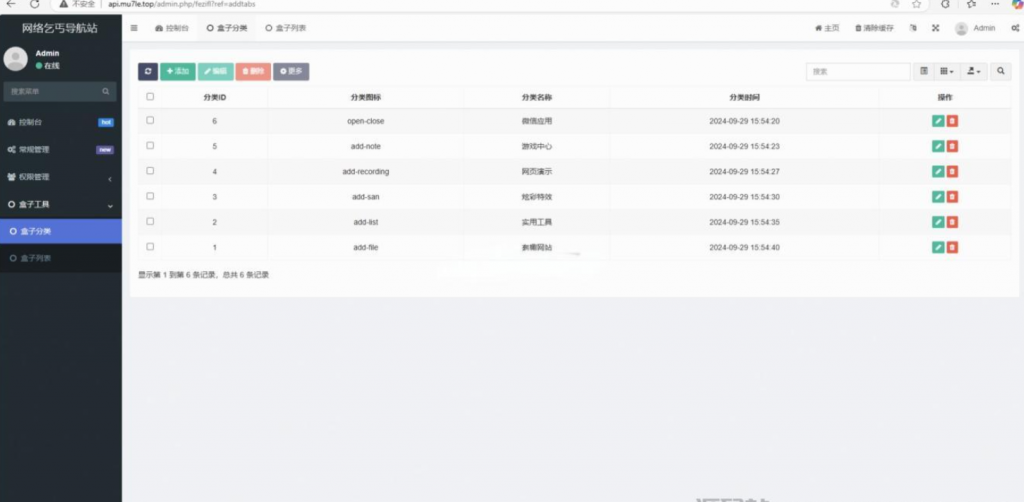Edit the 实用工具 row with pencil icon
This screenshot has width=1024, height=502.
(x=938, y=222)
